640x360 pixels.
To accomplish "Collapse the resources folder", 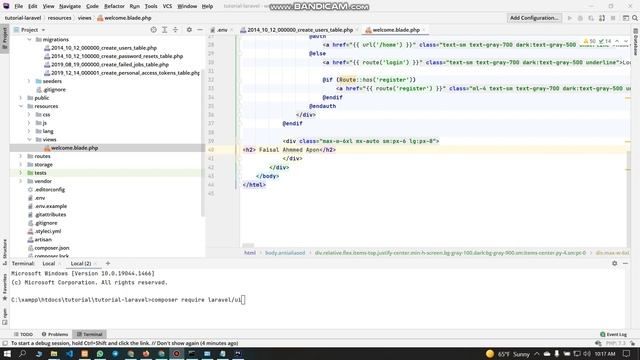I will click(21, 106).
